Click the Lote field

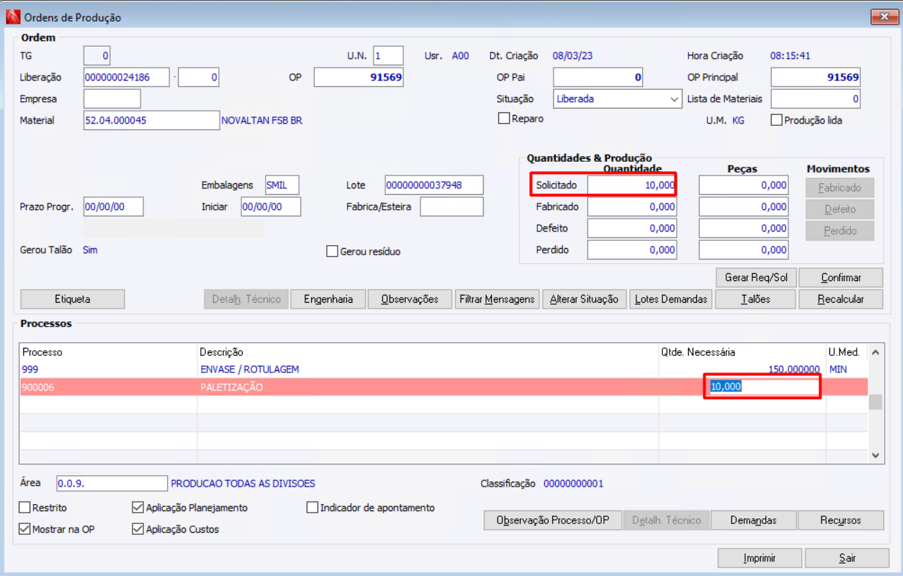[x=434, y=185]
